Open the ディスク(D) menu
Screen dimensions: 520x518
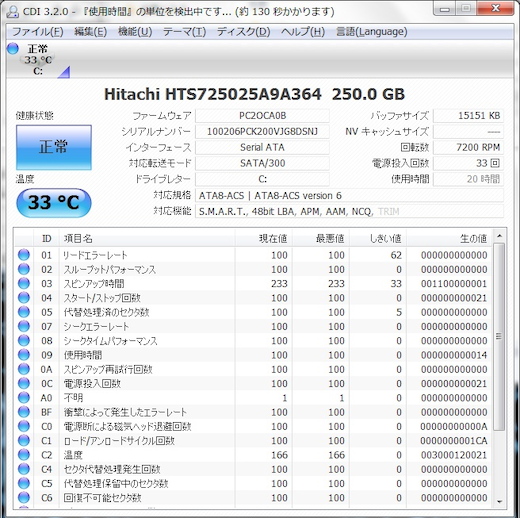(x=243, y=32)
